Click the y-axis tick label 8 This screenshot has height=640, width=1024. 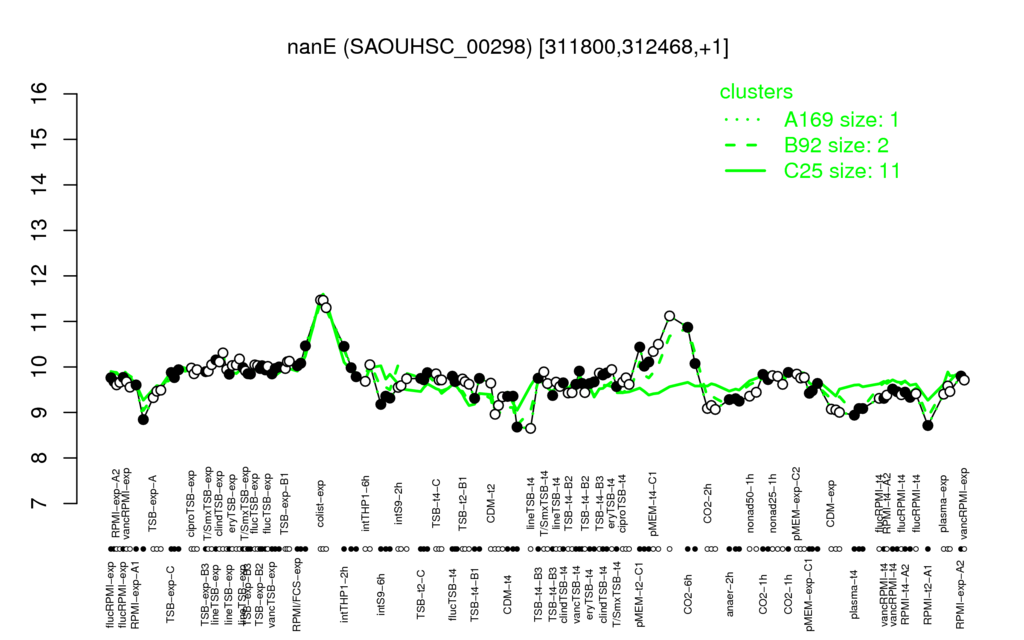40,458
